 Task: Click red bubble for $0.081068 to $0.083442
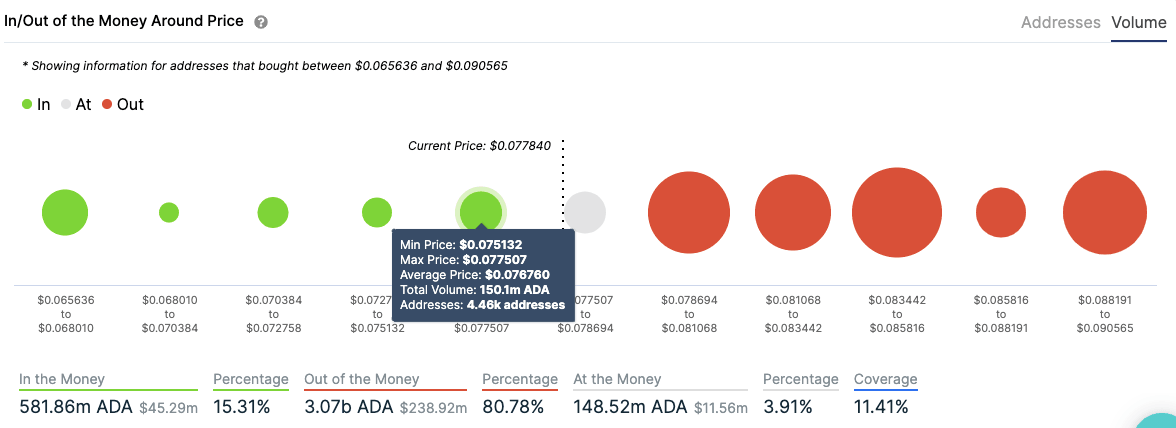tap(793, 212)
